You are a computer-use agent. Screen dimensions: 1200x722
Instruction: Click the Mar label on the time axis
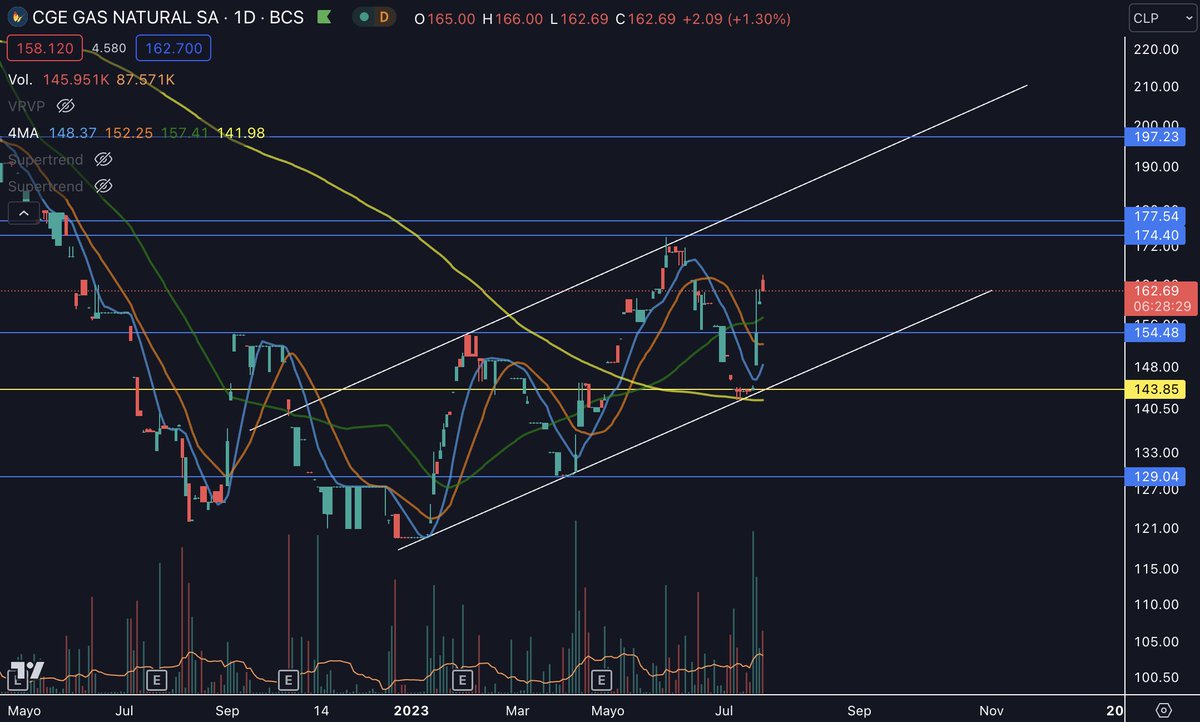coord(517,710)
